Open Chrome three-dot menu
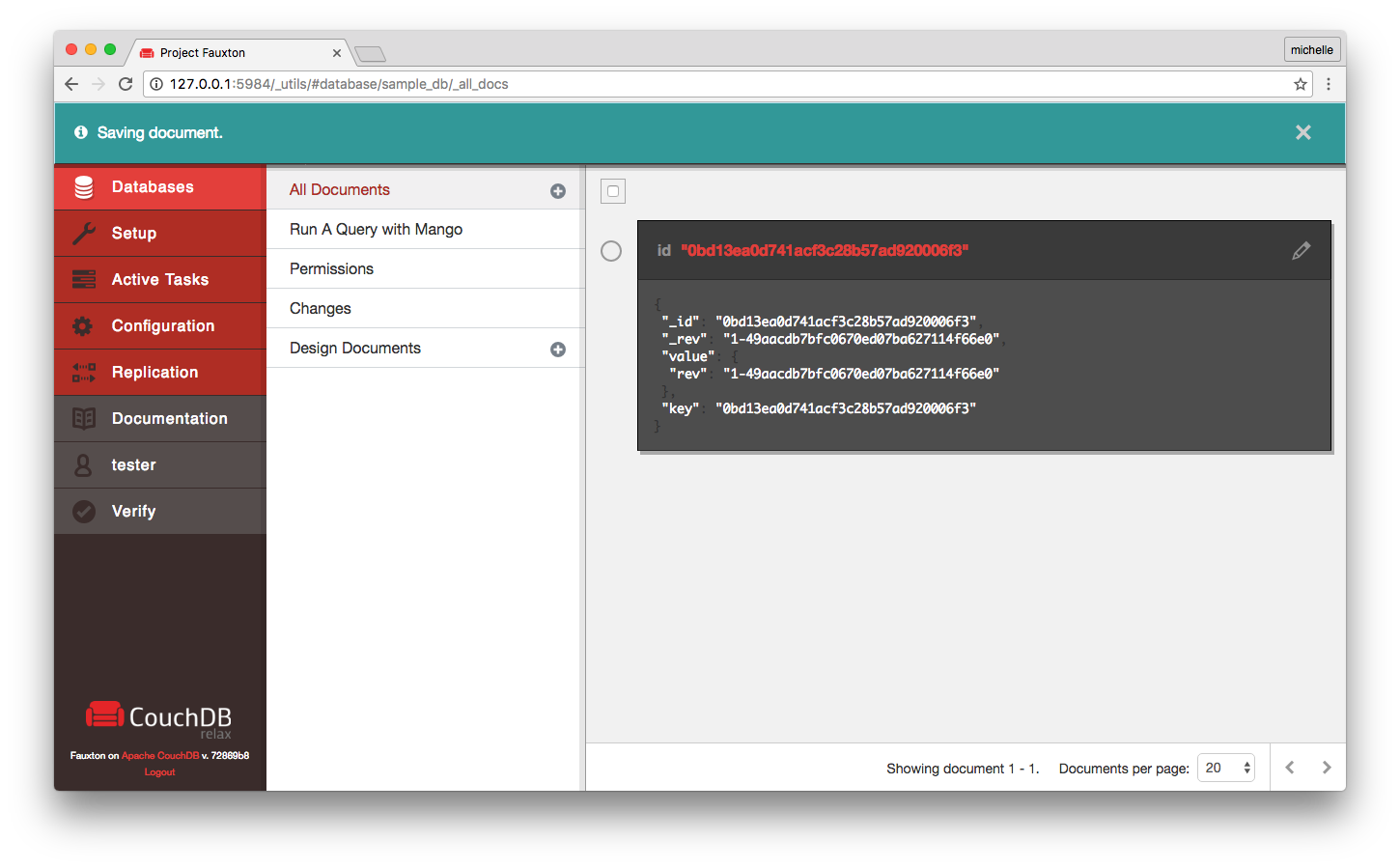Viewport: 1400px width, 868px height. point(1329,84)
